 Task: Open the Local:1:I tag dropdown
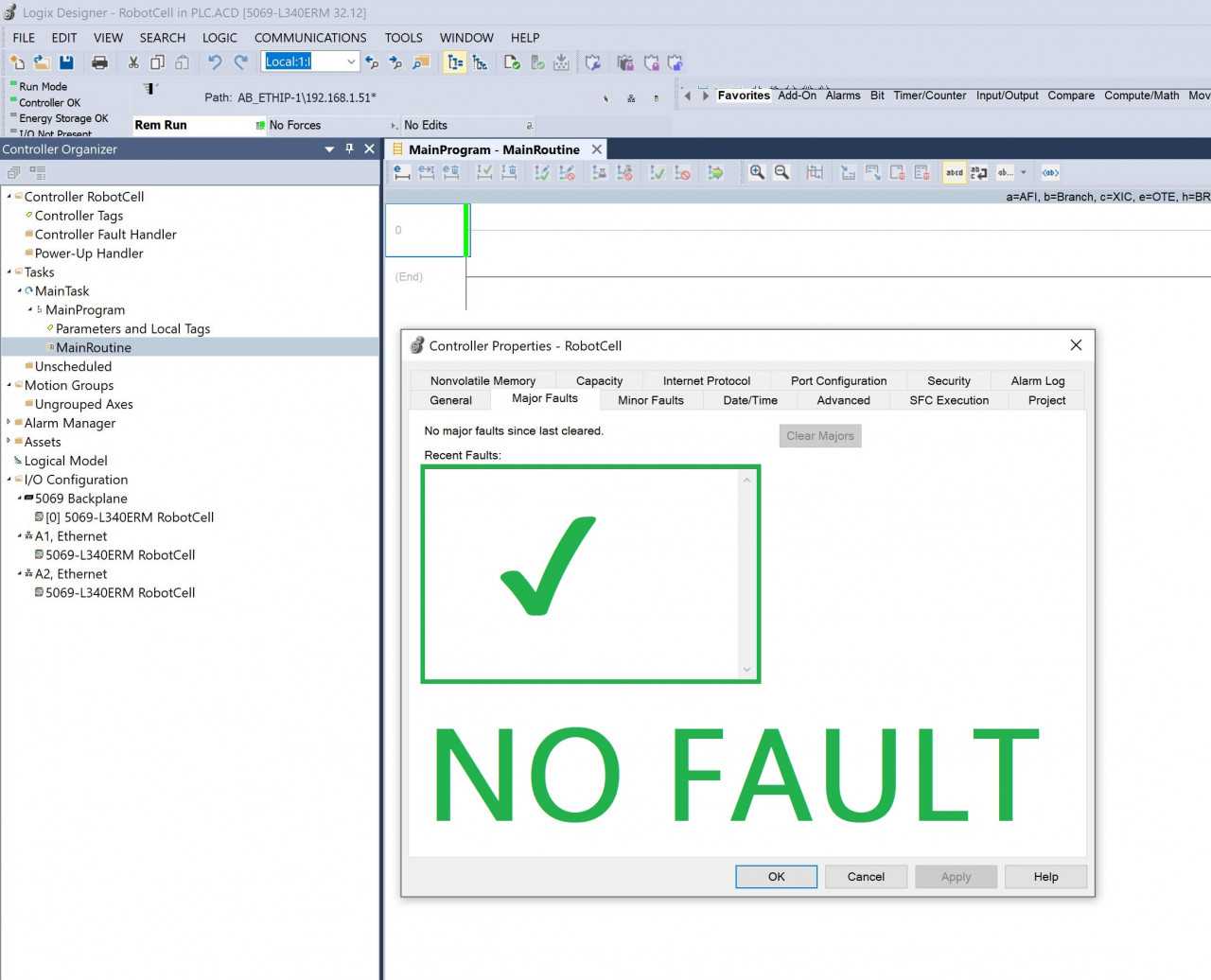coord(351,62)
